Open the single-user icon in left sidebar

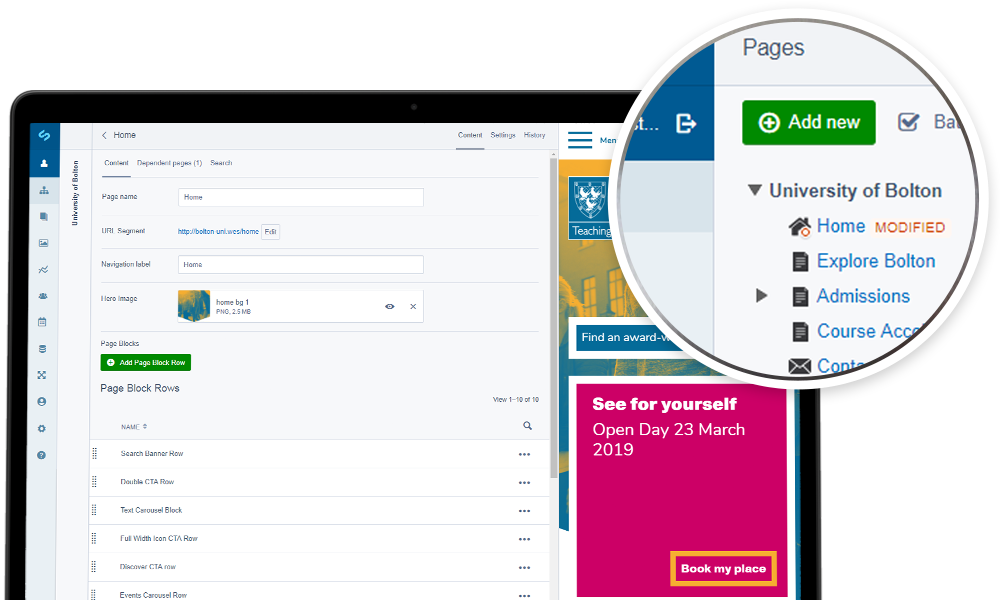44,163
